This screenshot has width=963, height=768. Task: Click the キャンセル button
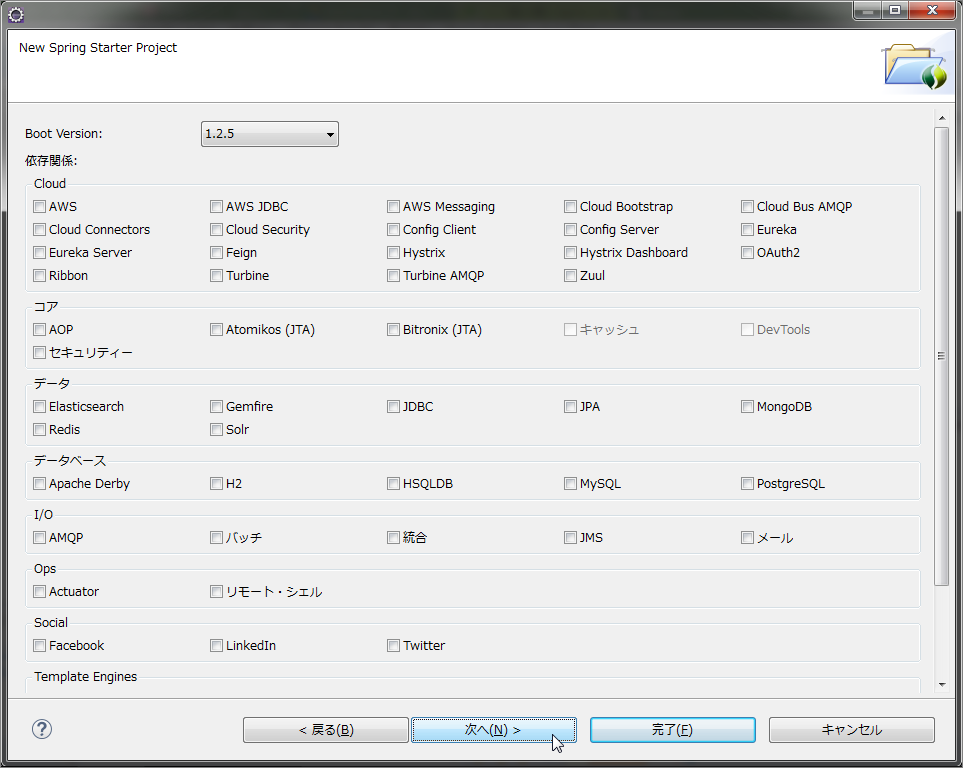(x=851, y=729)
